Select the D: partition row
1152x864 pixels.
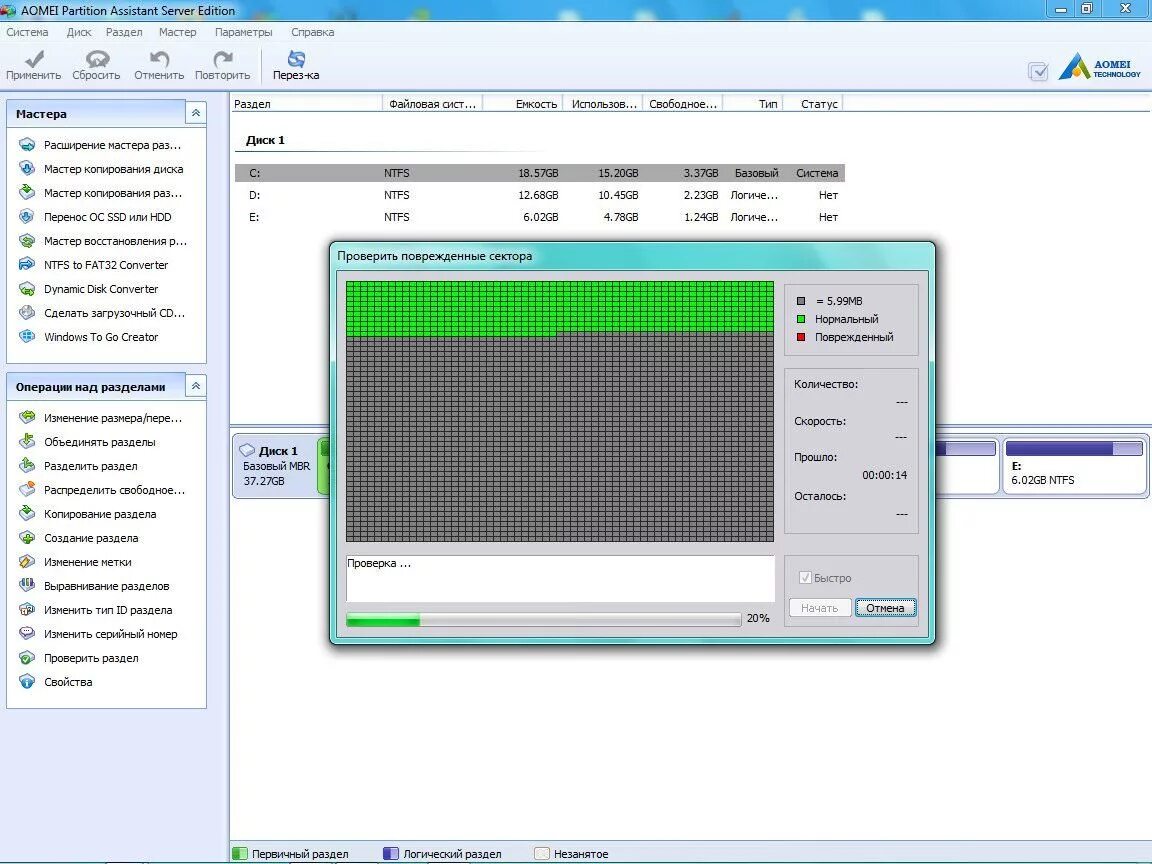539,195
